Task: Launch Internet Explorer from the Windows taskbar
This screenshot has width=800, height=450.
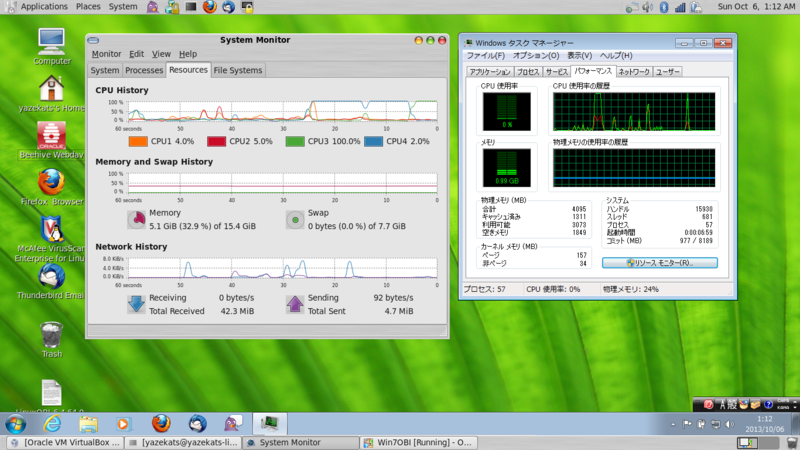Action: pyautogui.click(x=52, y=423)
